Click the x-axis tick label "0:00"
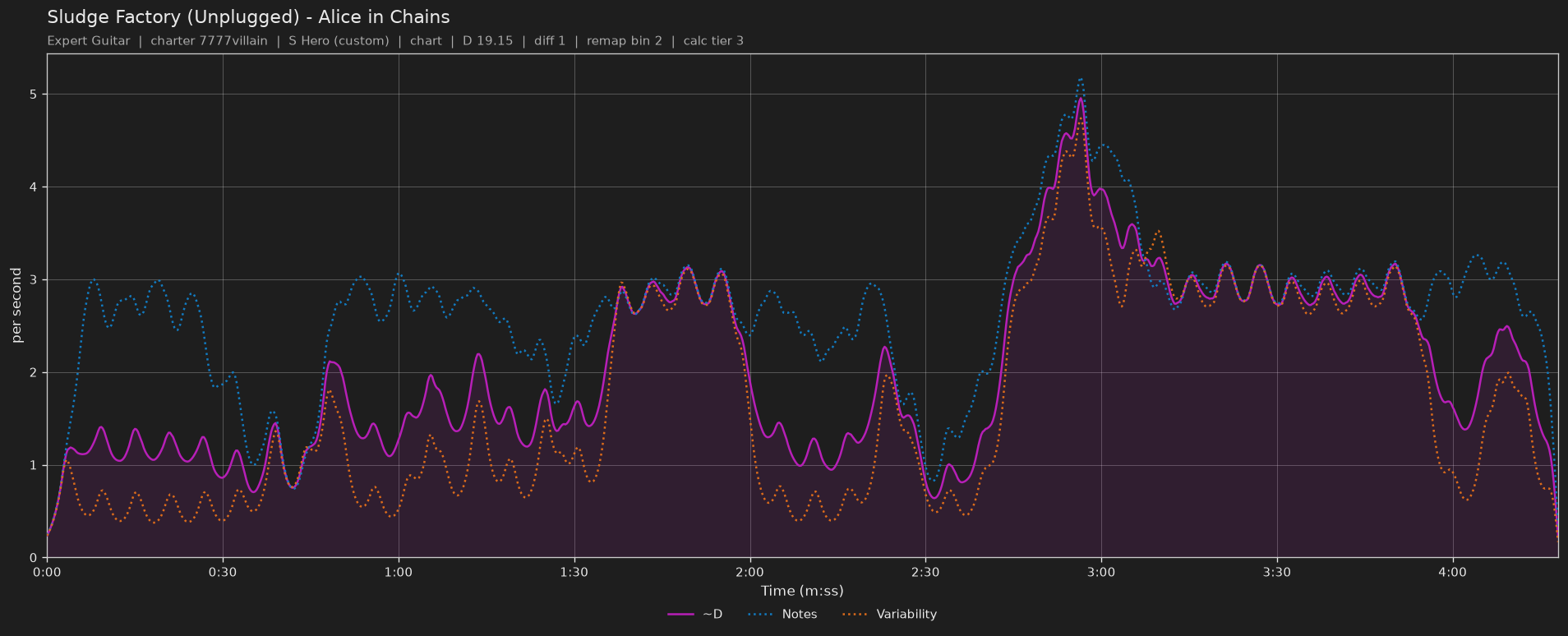1568x636 pixels. (47, 572)
